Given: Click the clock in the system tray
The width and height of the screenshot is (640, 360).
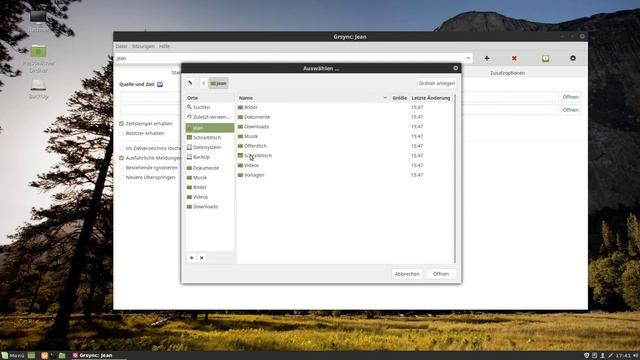Looking at the screenshot, I should pos(623,356).
